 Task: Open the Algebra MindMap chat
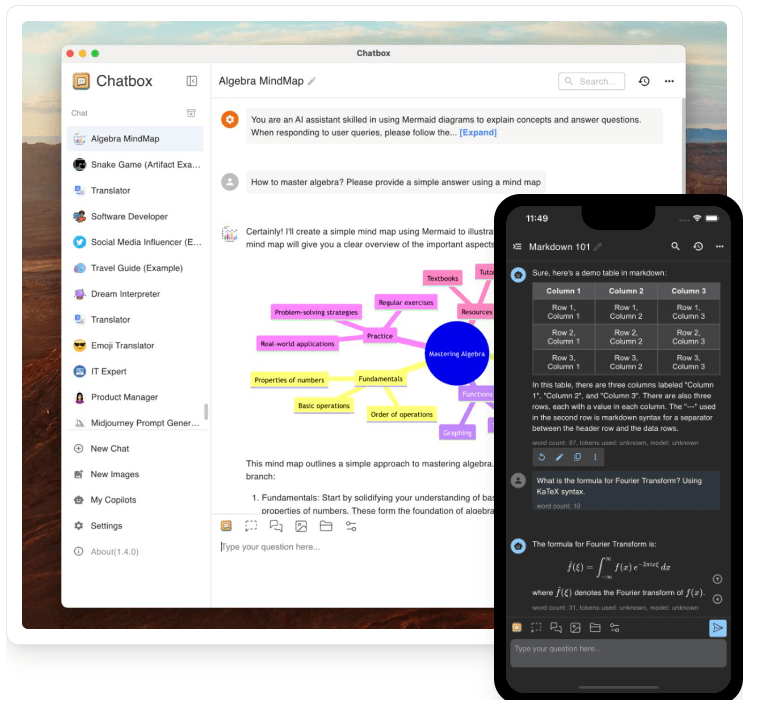coord(135,139)
